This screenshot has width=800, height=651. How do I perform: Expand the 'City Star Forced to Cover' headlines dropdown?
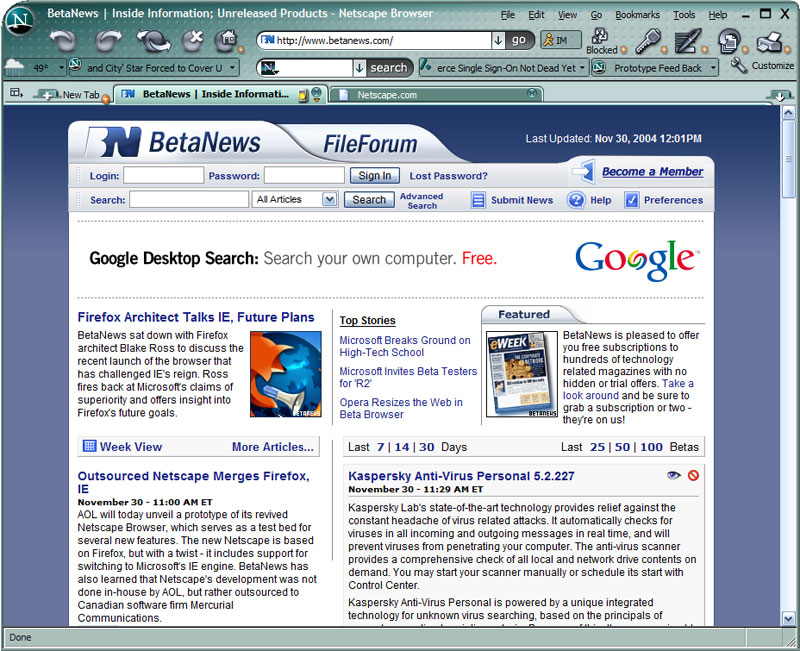tap(232, 67)
